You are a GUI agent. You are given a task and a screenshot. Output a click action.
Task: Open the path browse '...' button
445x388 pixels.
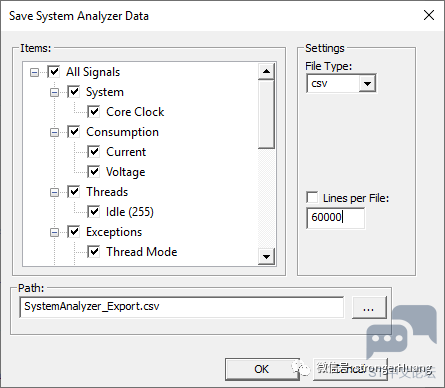pos(369,307)
